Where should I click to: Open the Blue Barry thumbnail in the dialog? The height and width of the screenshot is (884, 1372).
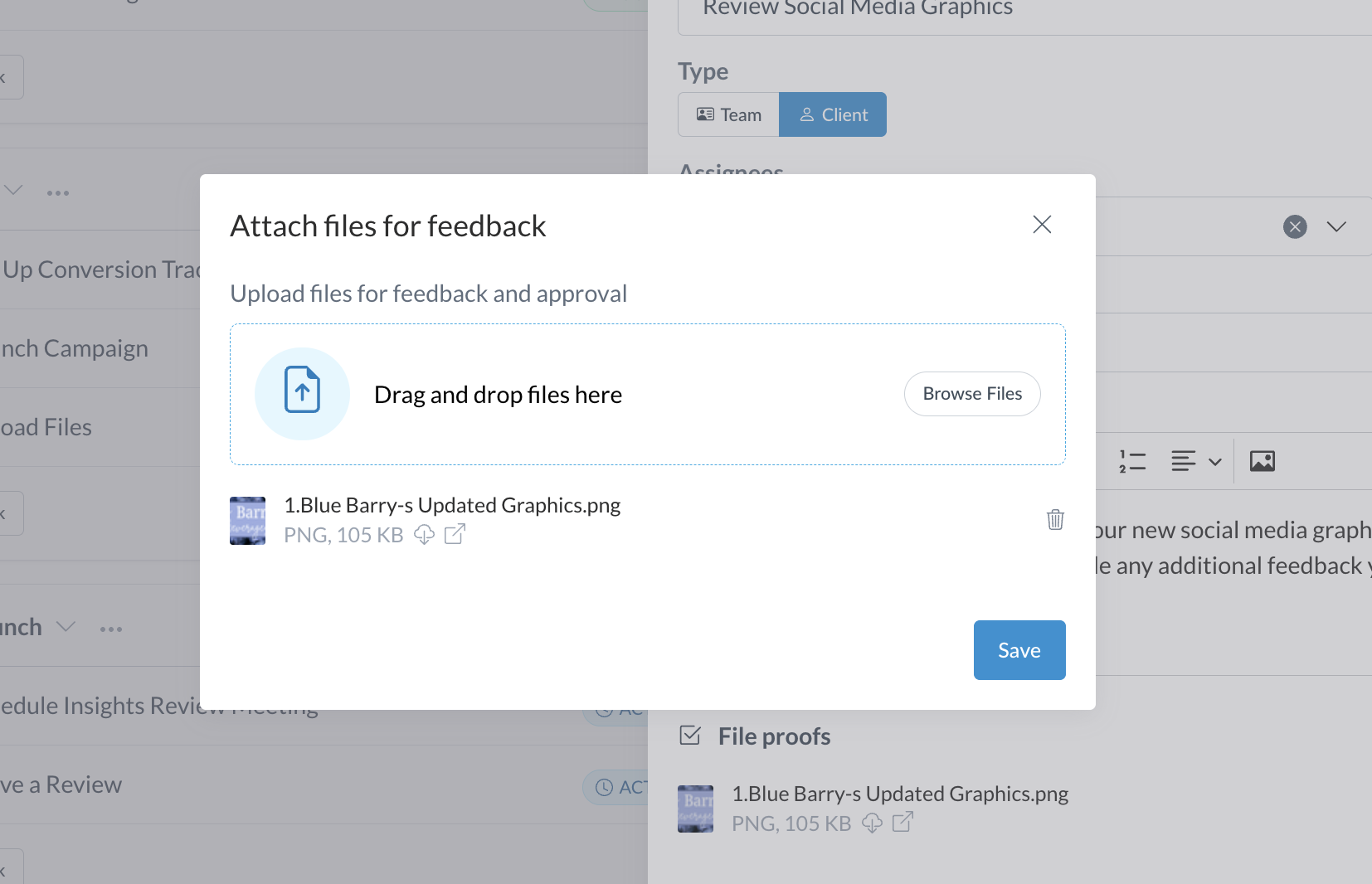247,521
